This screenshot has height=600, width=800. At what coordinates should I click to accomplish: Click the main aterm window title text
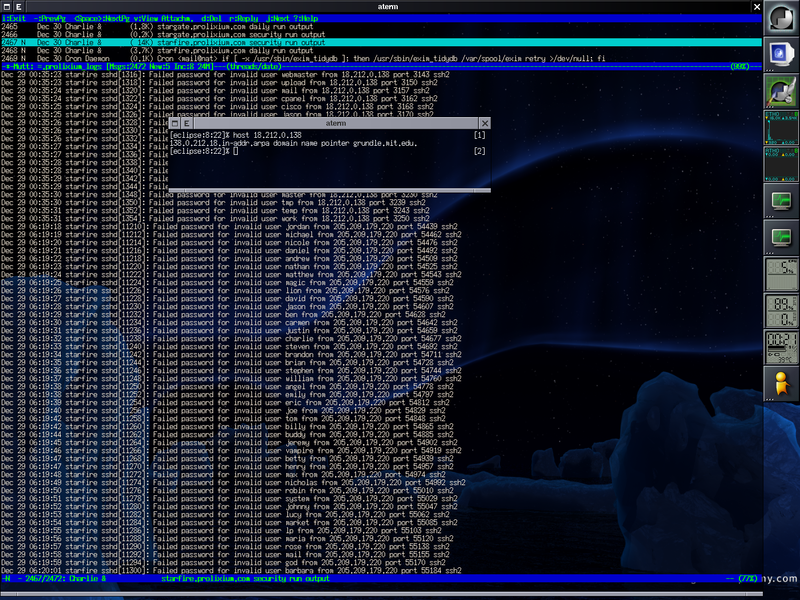[x=388, y=7]
